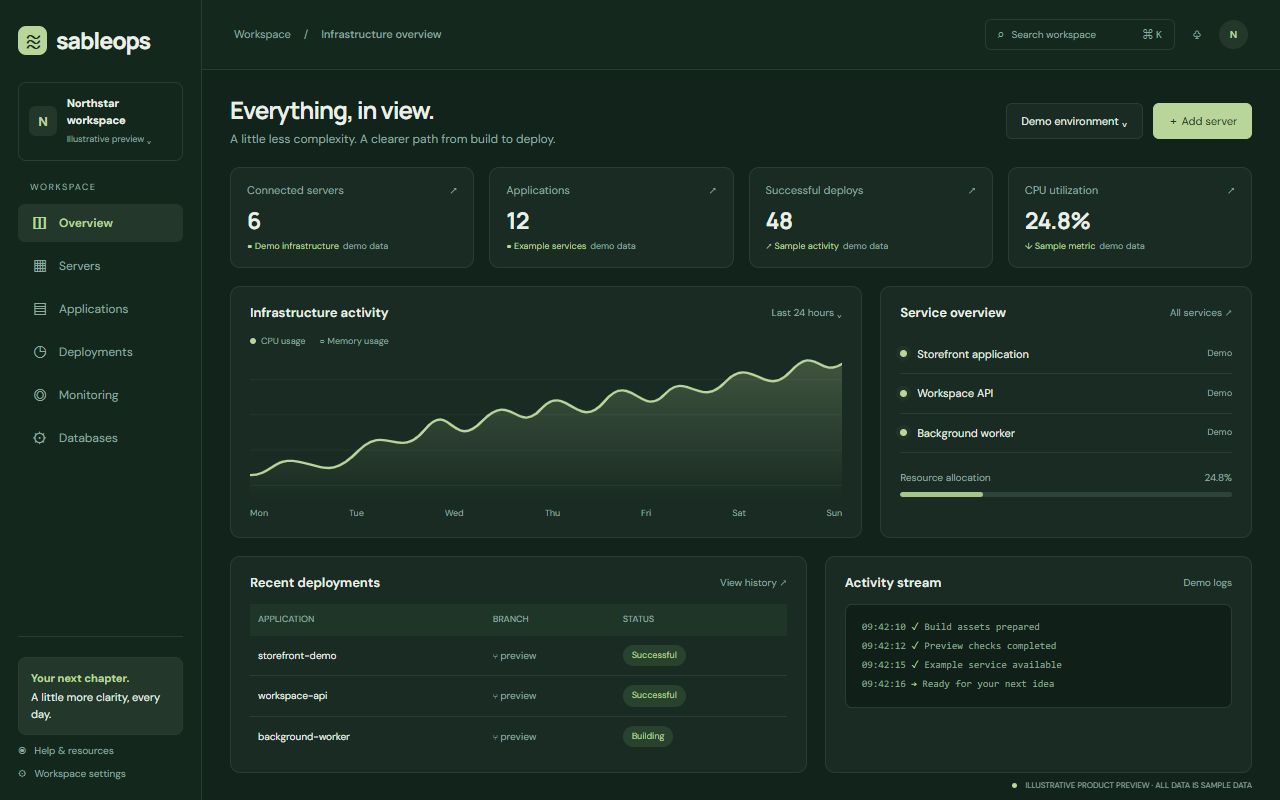
Task: Open the notifications bell icon
Action: (1197, 35)
